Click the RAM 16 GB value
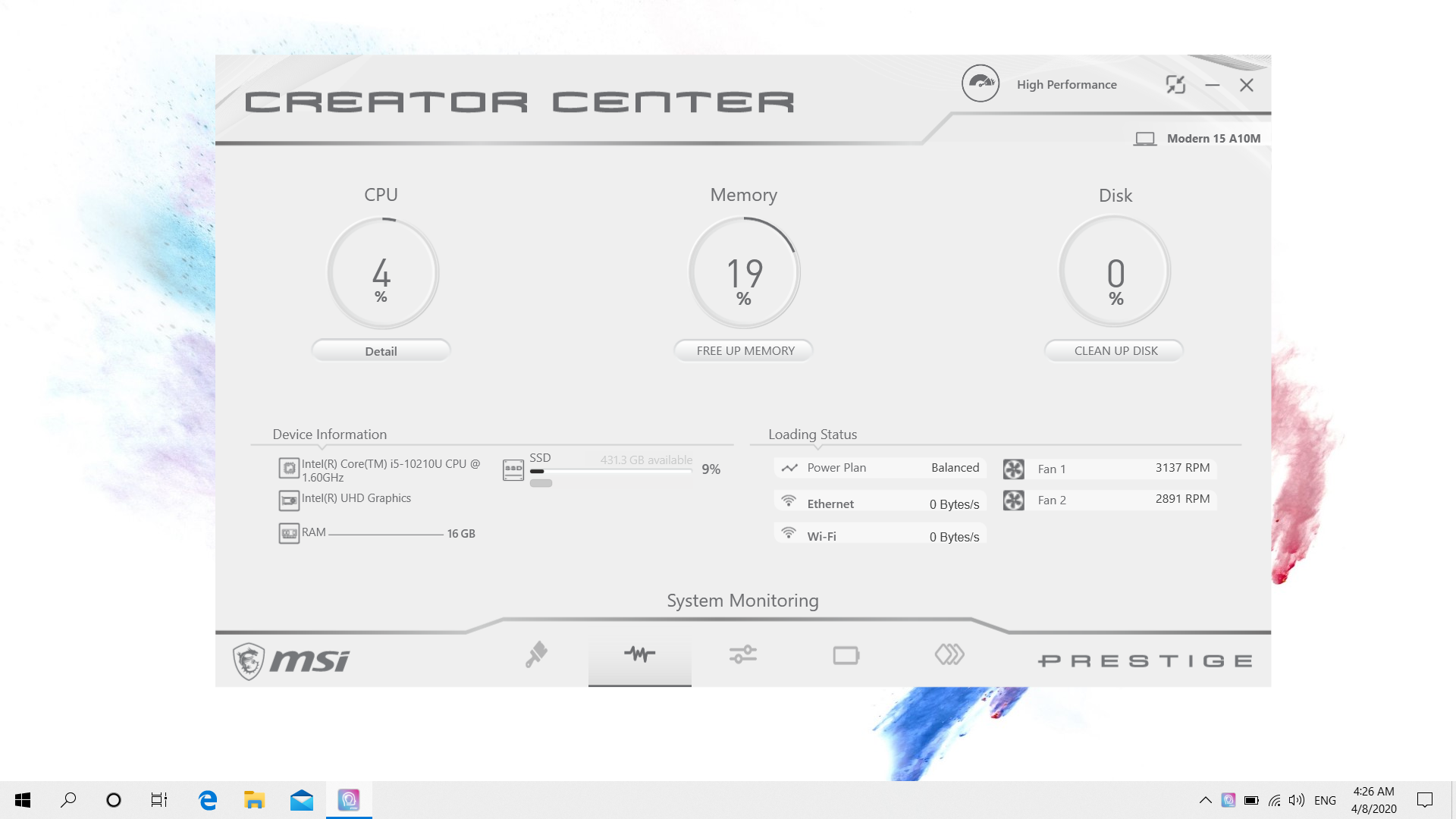Screen dimensions: 1456x819 click(461, 534)
